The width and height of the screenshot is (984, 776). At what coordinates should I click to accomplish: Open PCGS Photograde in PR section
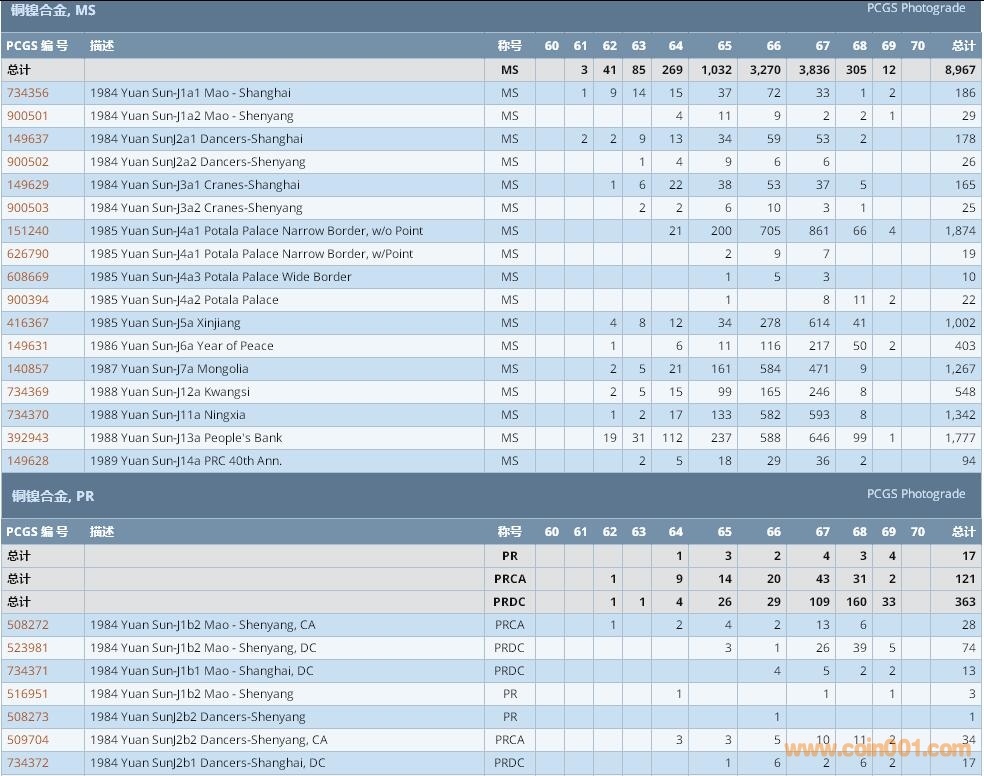(915, 494)
